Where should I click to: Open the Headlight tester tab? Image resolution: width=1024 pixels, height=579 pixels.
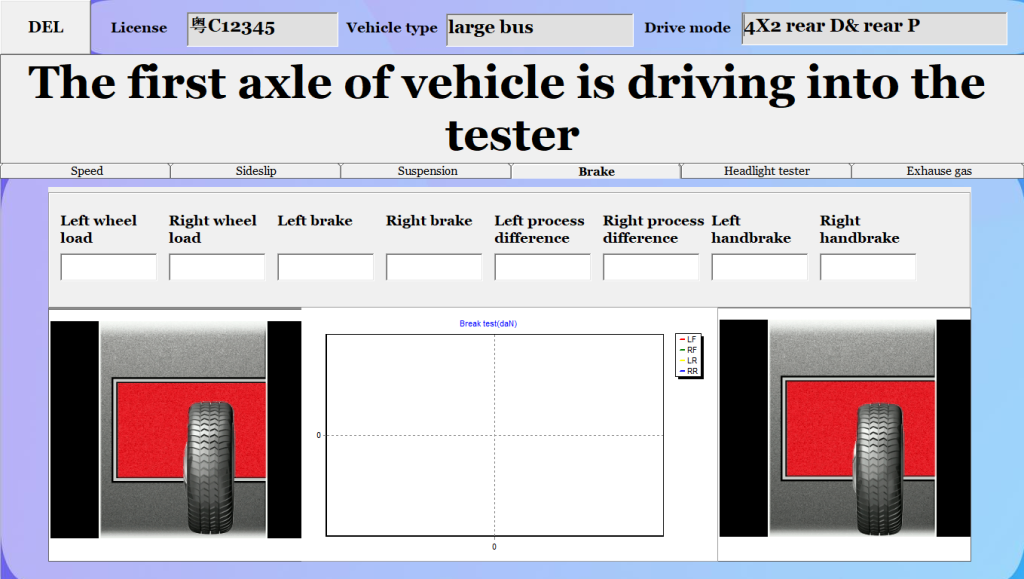[x=766, y=171]
